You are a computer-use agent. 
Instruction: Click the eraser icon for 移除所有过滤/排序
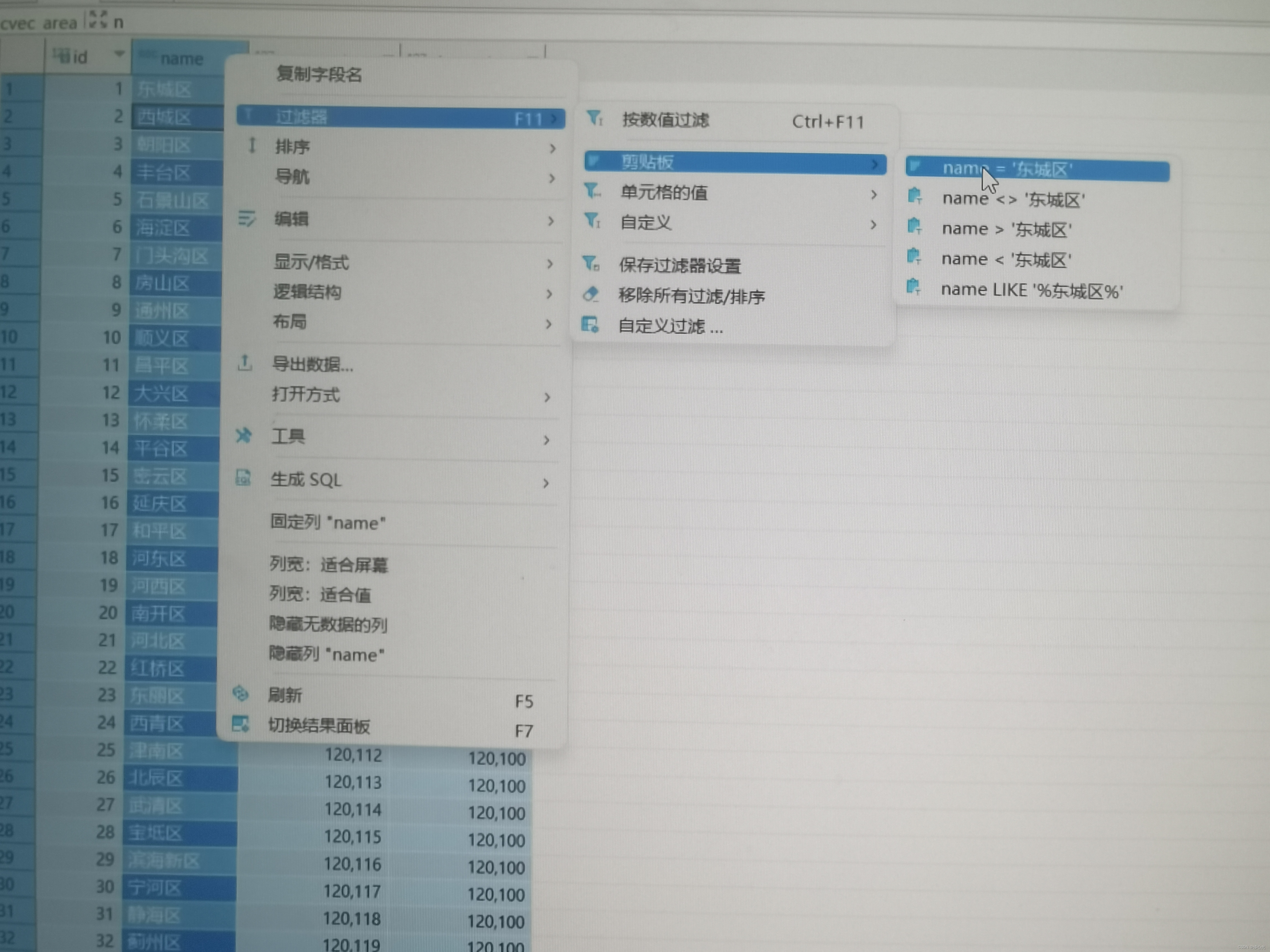coord(590,294)
